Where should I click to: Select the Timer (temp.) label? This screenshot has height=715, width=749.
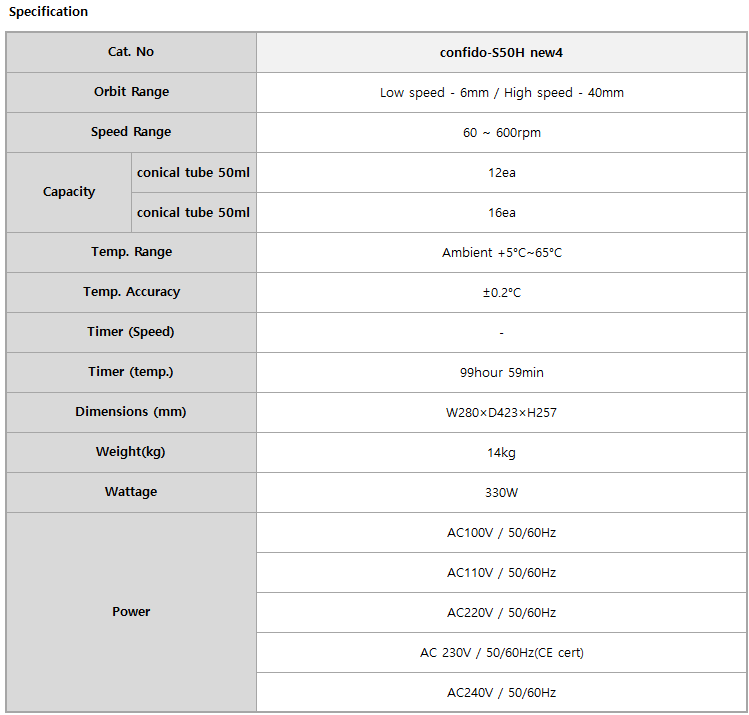coord(131,372)
